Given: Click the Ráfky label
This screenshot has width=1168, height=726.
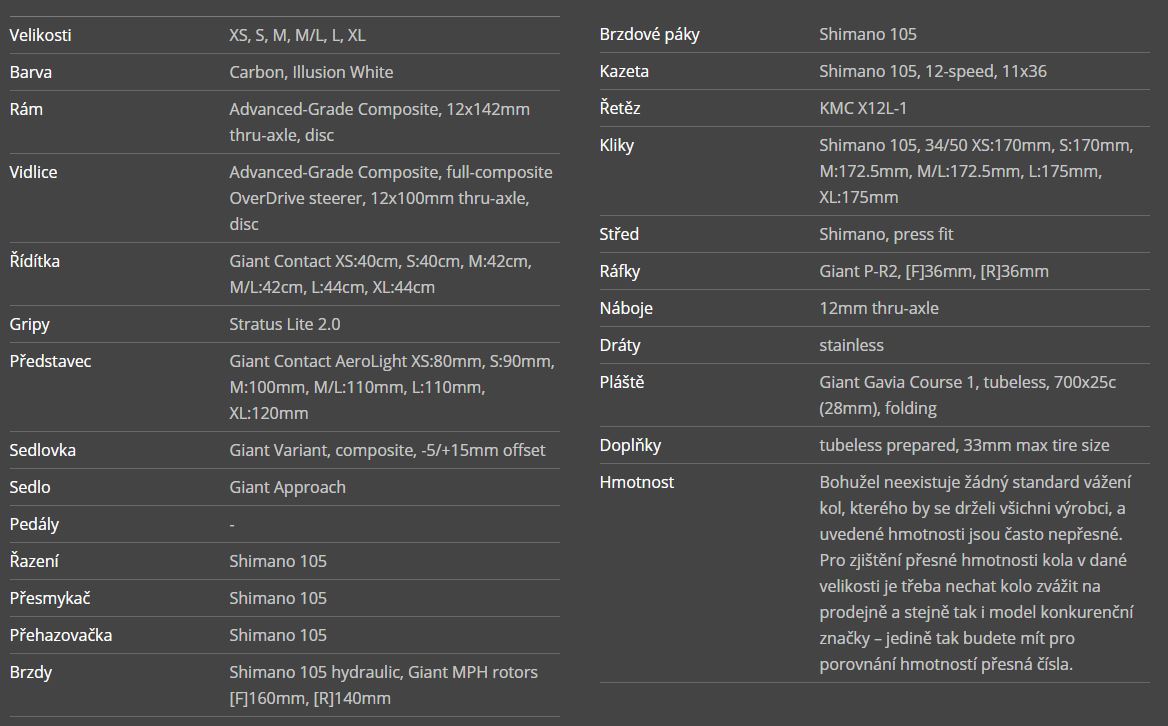Looking at the screenshot, I should click(620, 271).
